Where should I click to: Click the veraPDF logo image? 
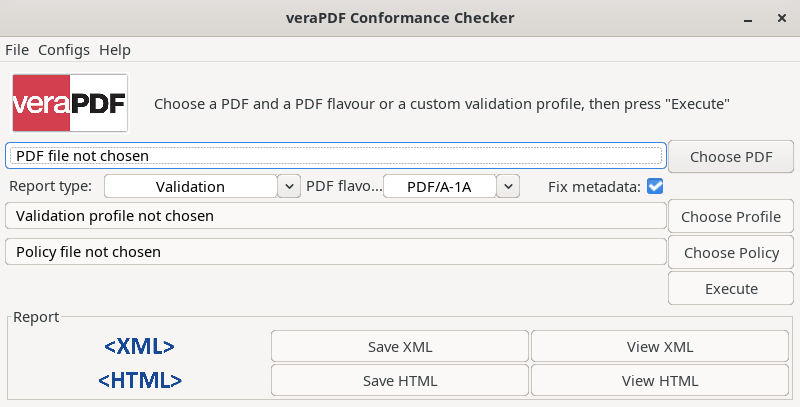point(70,103)
